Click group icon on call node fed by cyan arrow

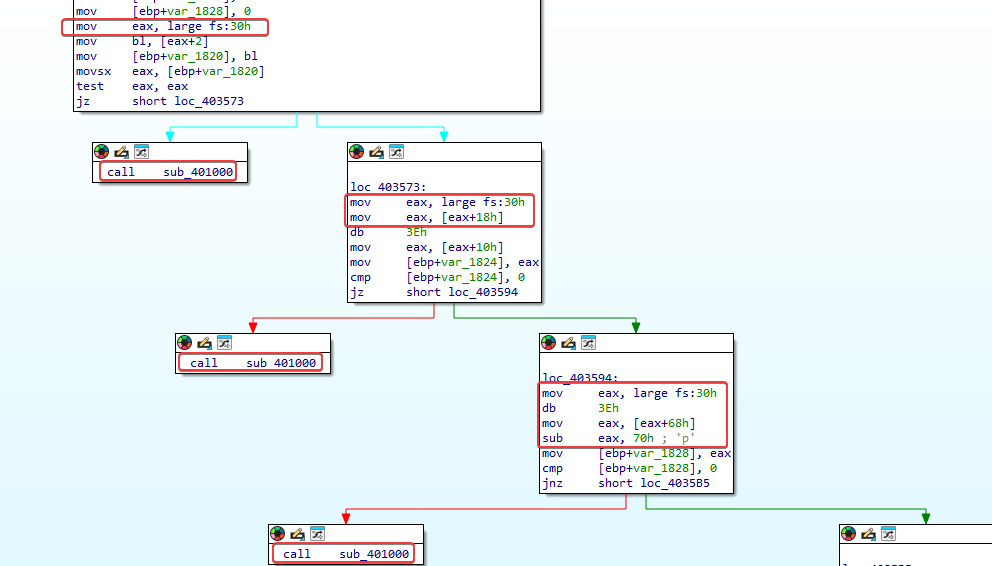pyautogui.click(x=141, y=152)
